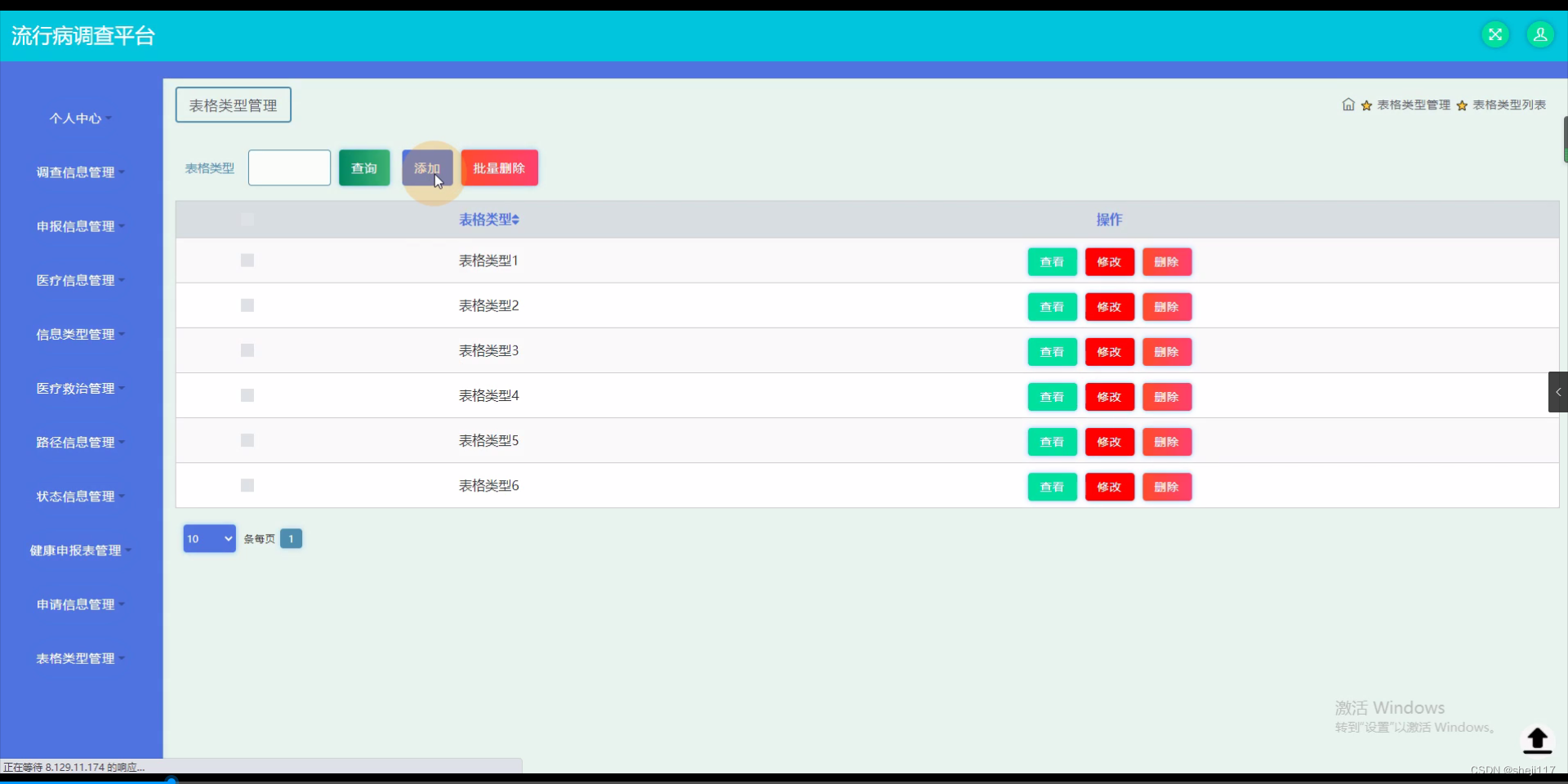This screenshot has height=784, width=1568.
Task: Click the 表格类型管理 breadcrumb link
Action: click(x=1414, y=105)
